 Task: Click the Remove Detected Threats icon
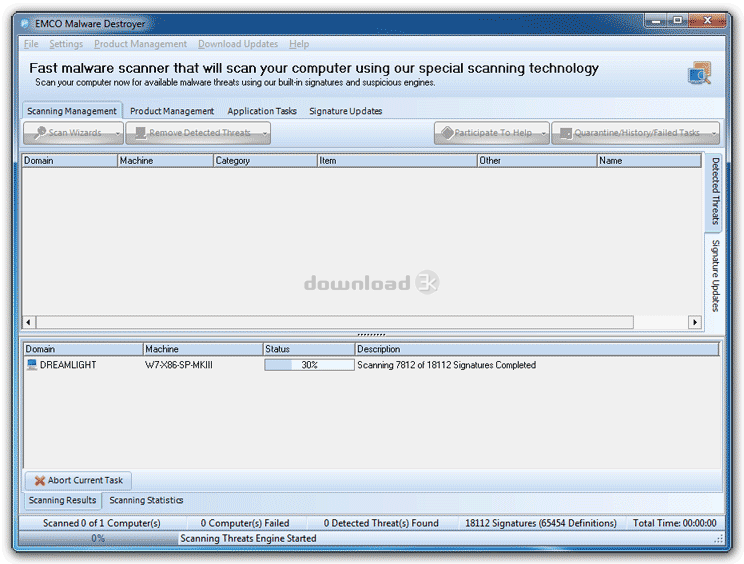coord(140,133)
